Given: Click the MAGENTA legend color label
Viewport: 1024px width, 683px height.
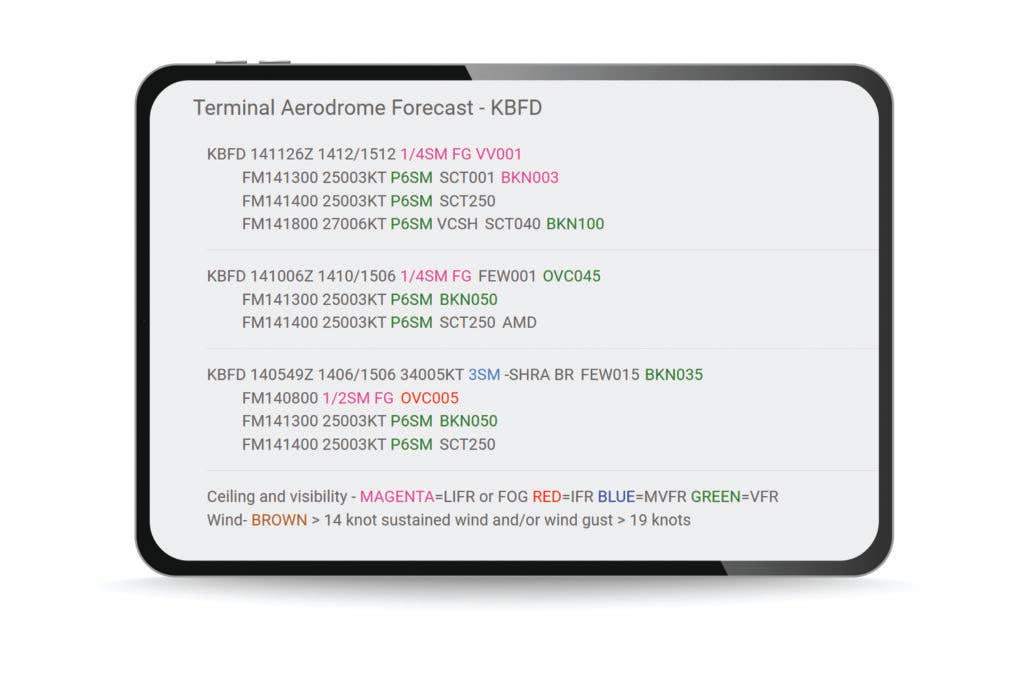Looking at the screenshot, I should [397, 497].
